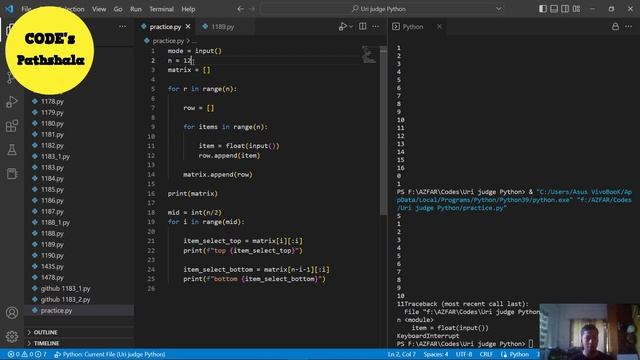Go forward with the navigation arrow
Image resolution: width=640 pixels, height=360 pixels.
click(x=252, y=9)
